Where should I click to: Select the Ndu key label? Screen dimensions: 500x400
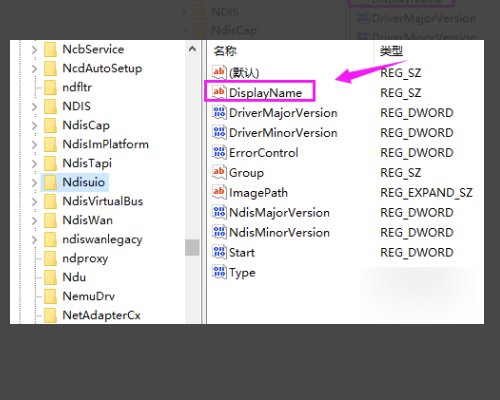(x=74, y=277)
